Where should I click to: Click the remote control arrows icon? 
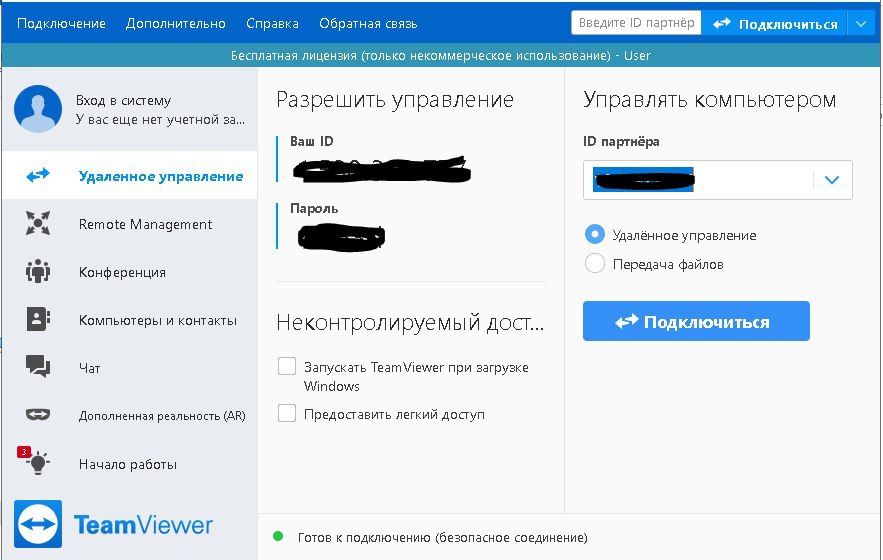click(38, 176)
